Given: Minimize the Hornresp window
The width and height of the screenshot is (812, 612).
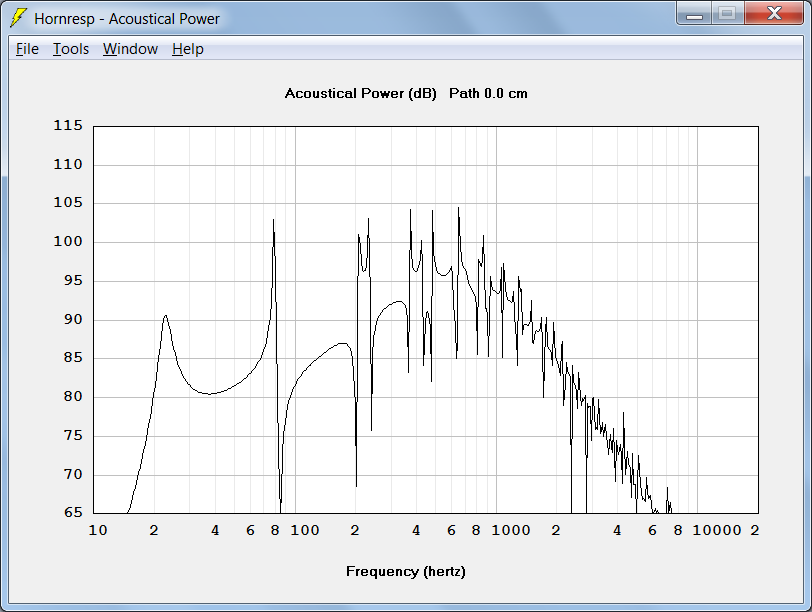Looking at the screenshot, I should [694, 14].
